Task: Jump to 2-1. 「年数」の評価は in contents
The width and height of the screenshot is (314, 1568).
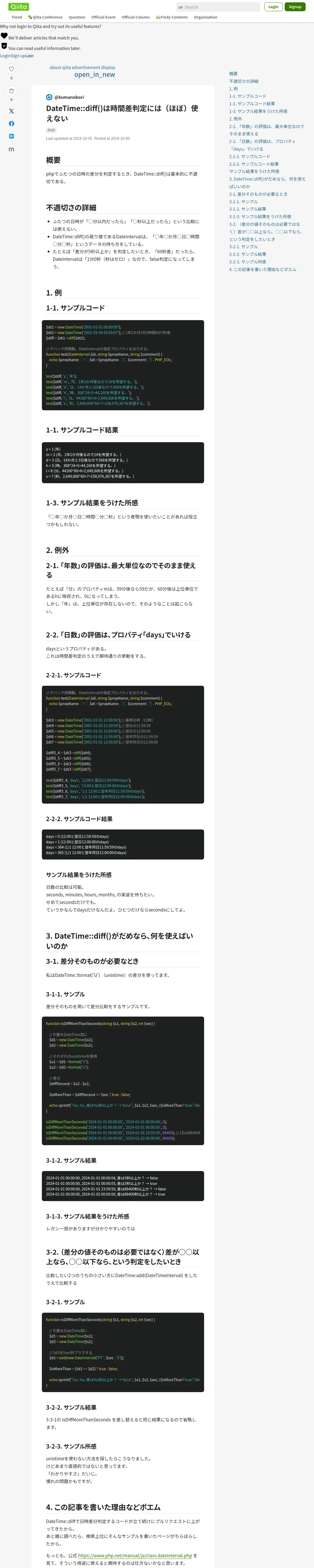Action: [x=266, y=130]
